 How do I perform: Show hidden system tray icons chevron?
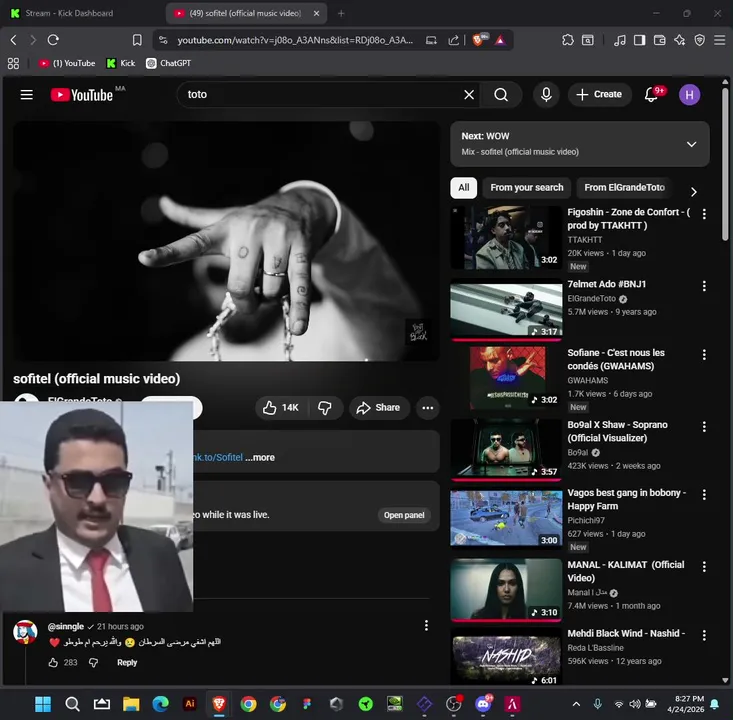pyautogui.click(x=576, y=704)
